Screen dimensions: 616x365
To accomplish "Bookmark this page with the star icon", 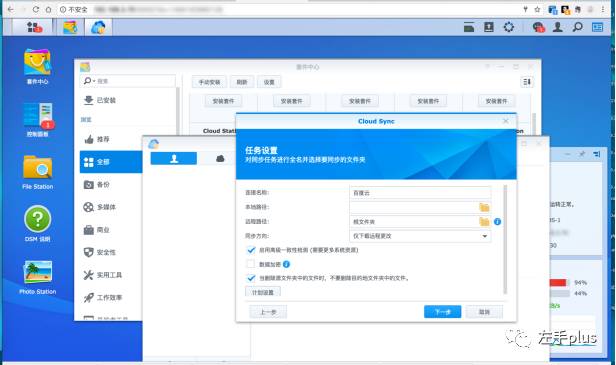I will point(537,9).
